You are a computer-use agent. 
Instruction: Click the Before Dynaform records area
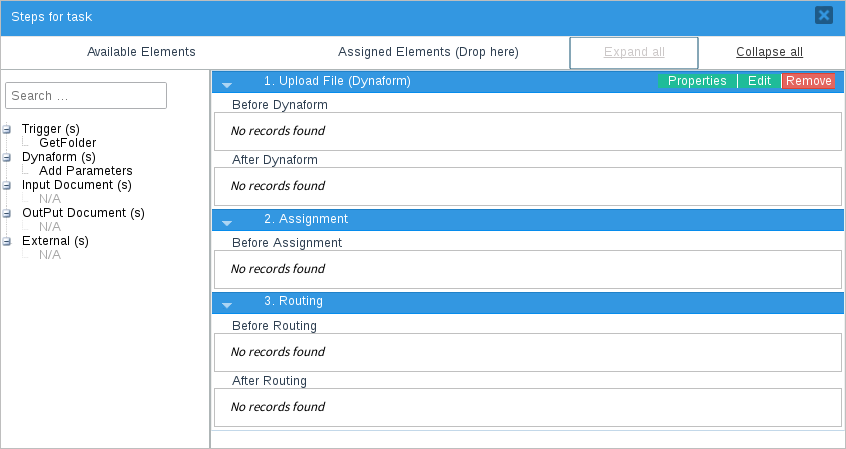point(527,131)
